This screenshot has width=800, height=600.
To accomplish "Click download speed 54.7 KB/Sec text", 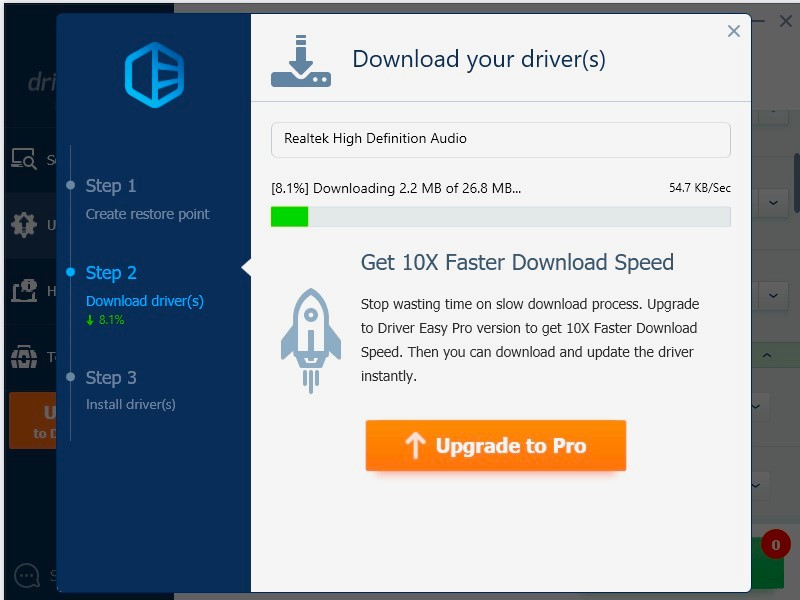I will point(699,188).
